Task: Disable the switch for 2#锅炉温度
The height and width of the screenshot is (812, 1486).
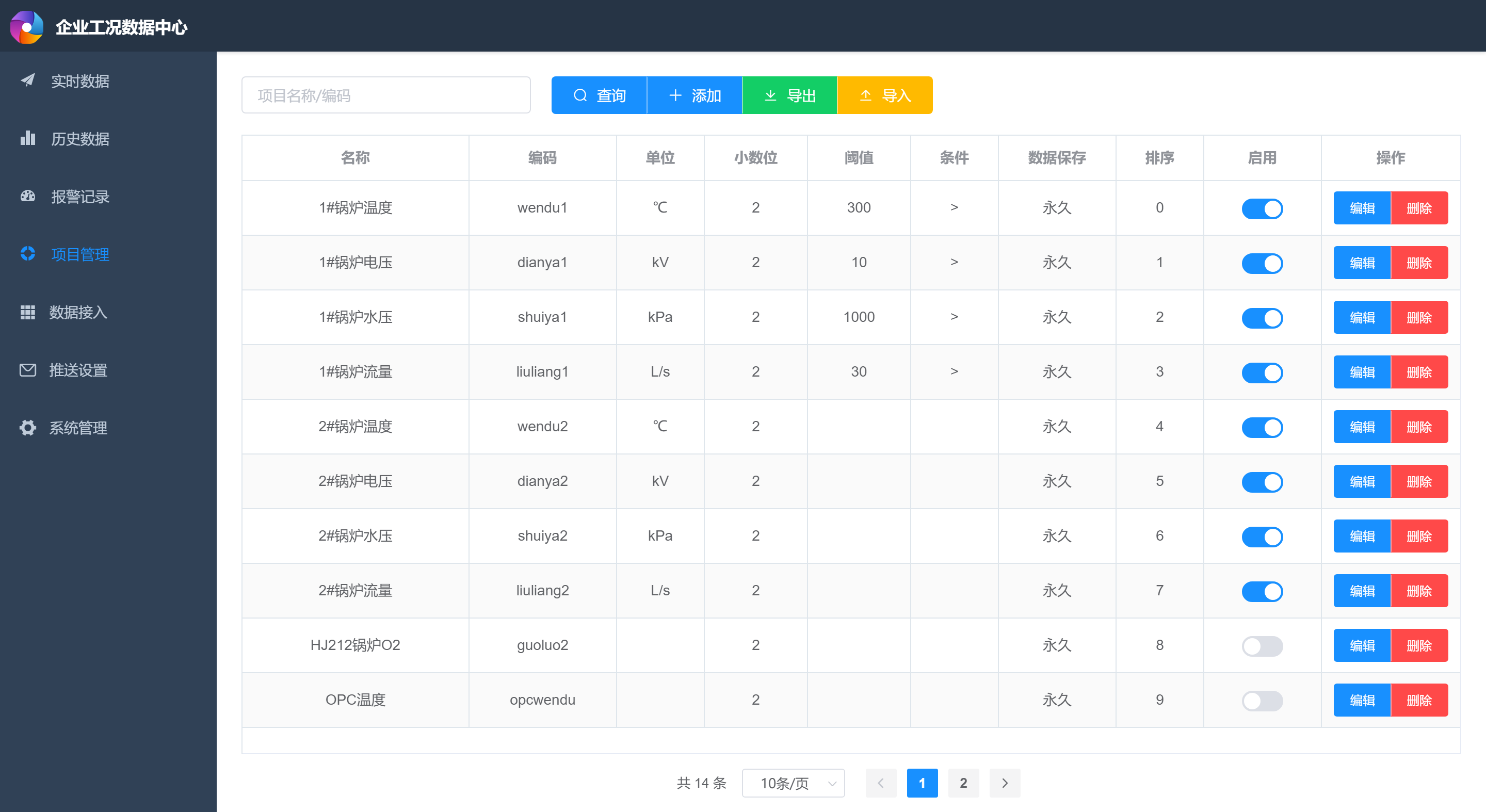Action: pos(1262,427)
